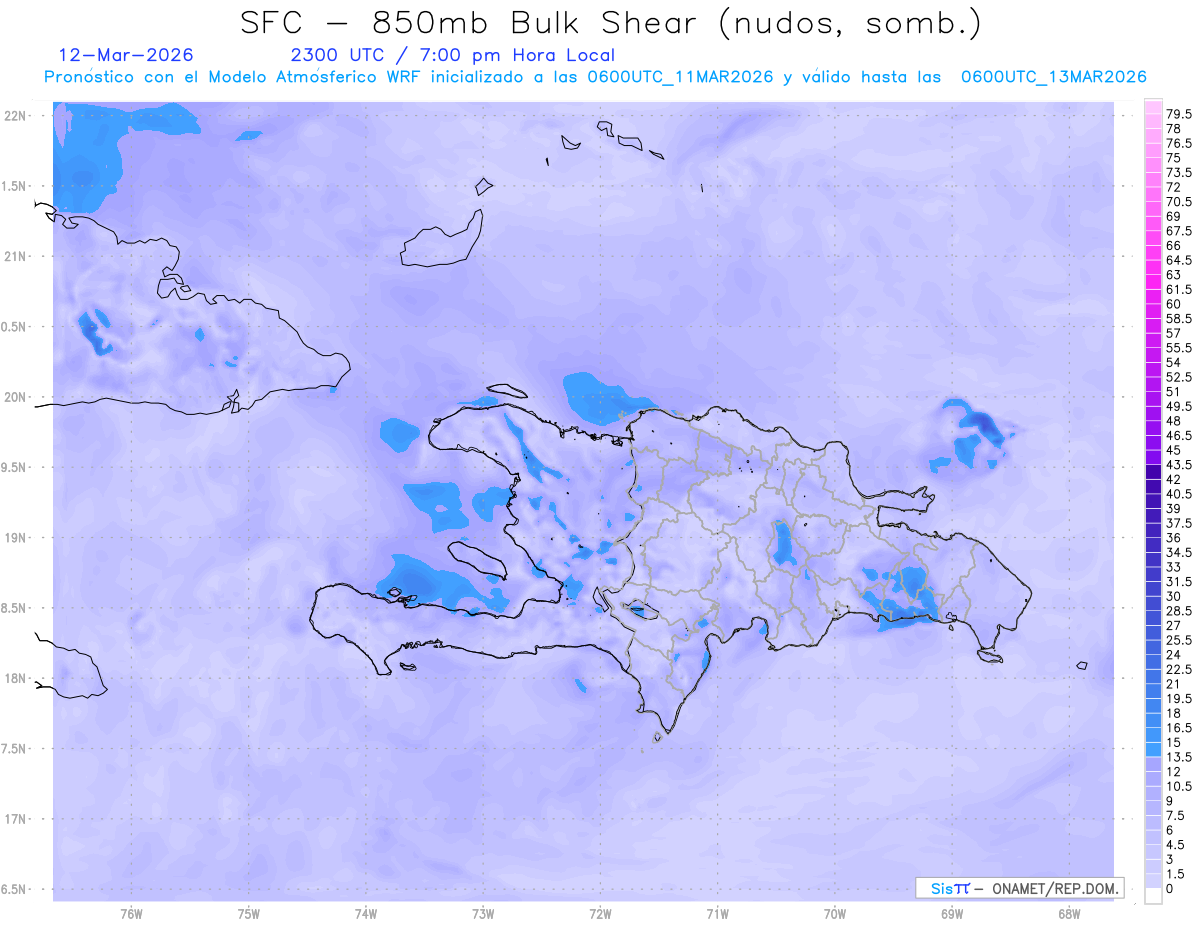Click the chart title 'SFC – 850mb Bulk Shear'

(x=475, y=22)
